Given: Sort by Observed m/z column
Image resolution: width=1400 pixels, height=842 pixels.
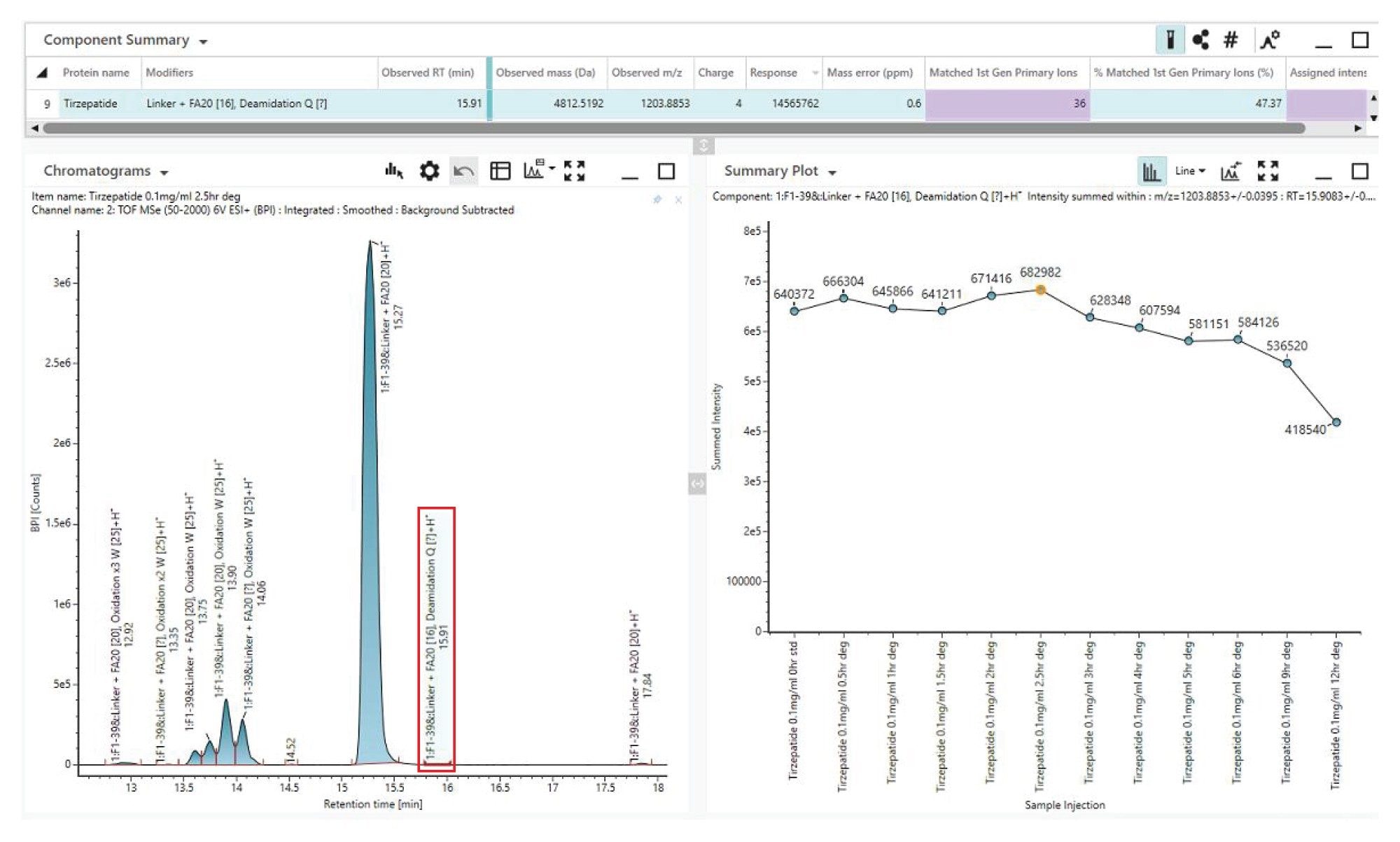Looking at the screenshot, I should (647, 73).
